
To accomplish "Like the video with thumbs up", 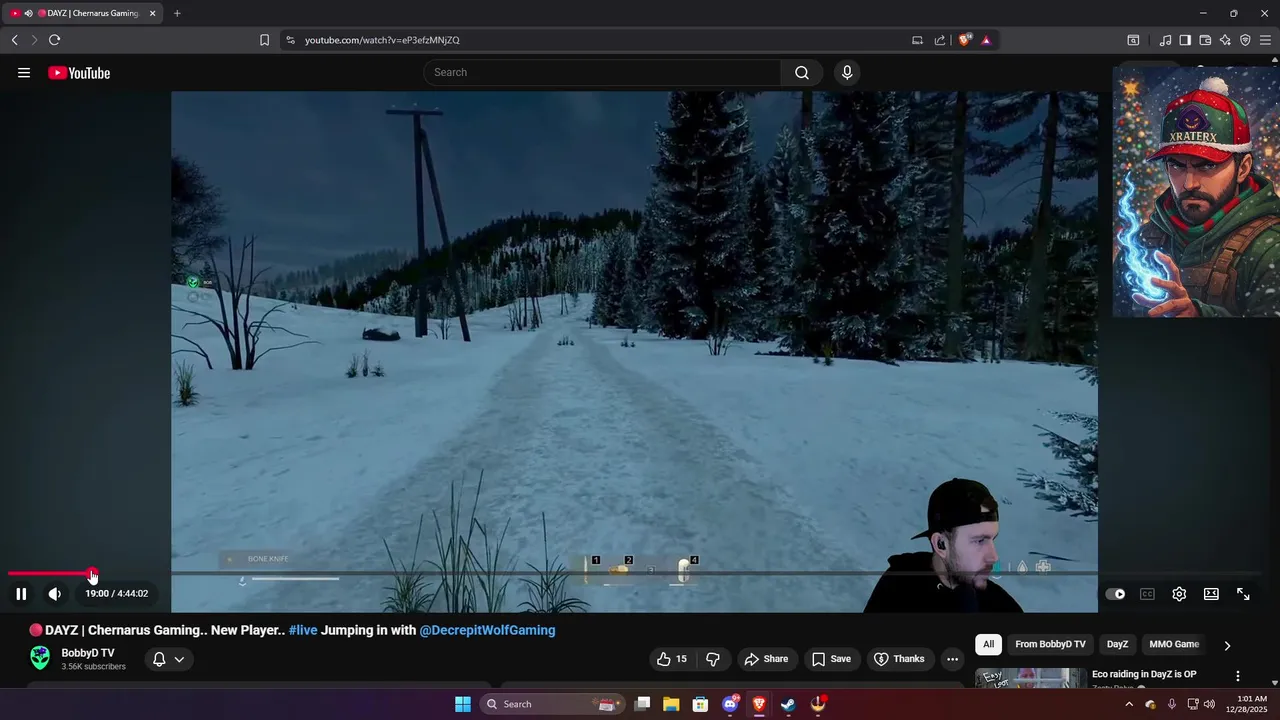I will pos(672,659).
